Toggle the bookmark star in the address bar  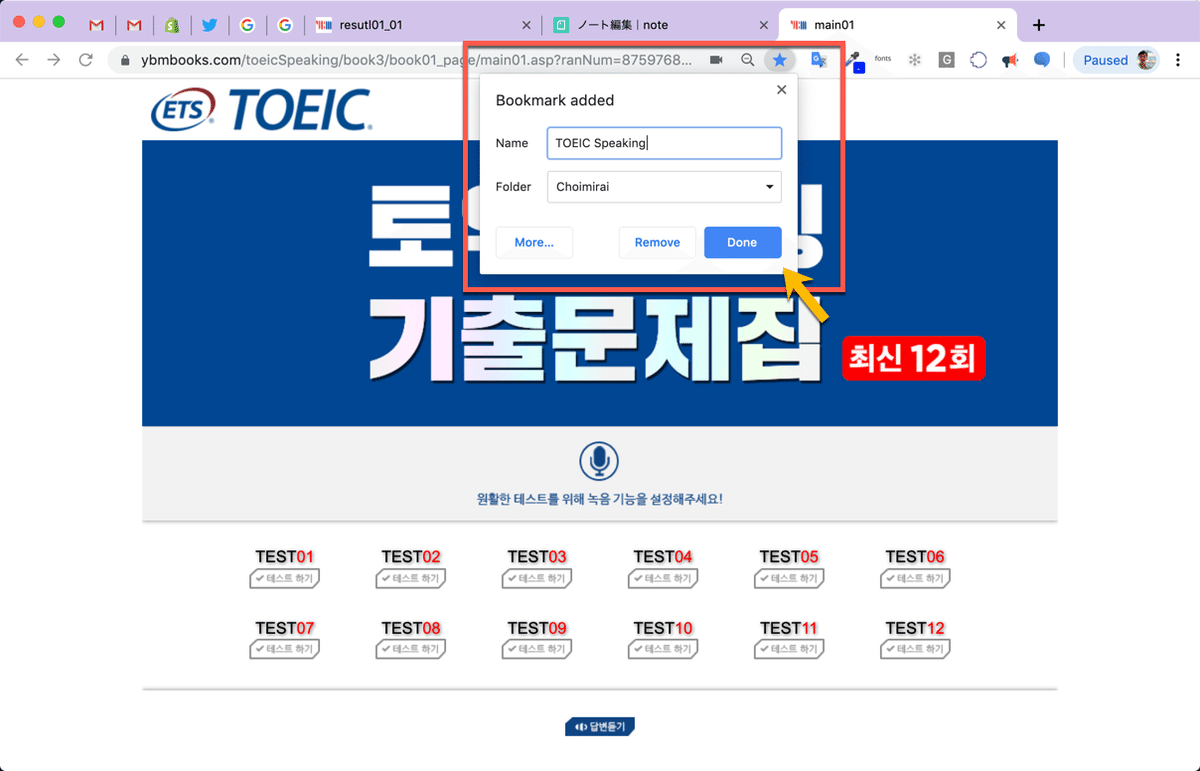779,59
